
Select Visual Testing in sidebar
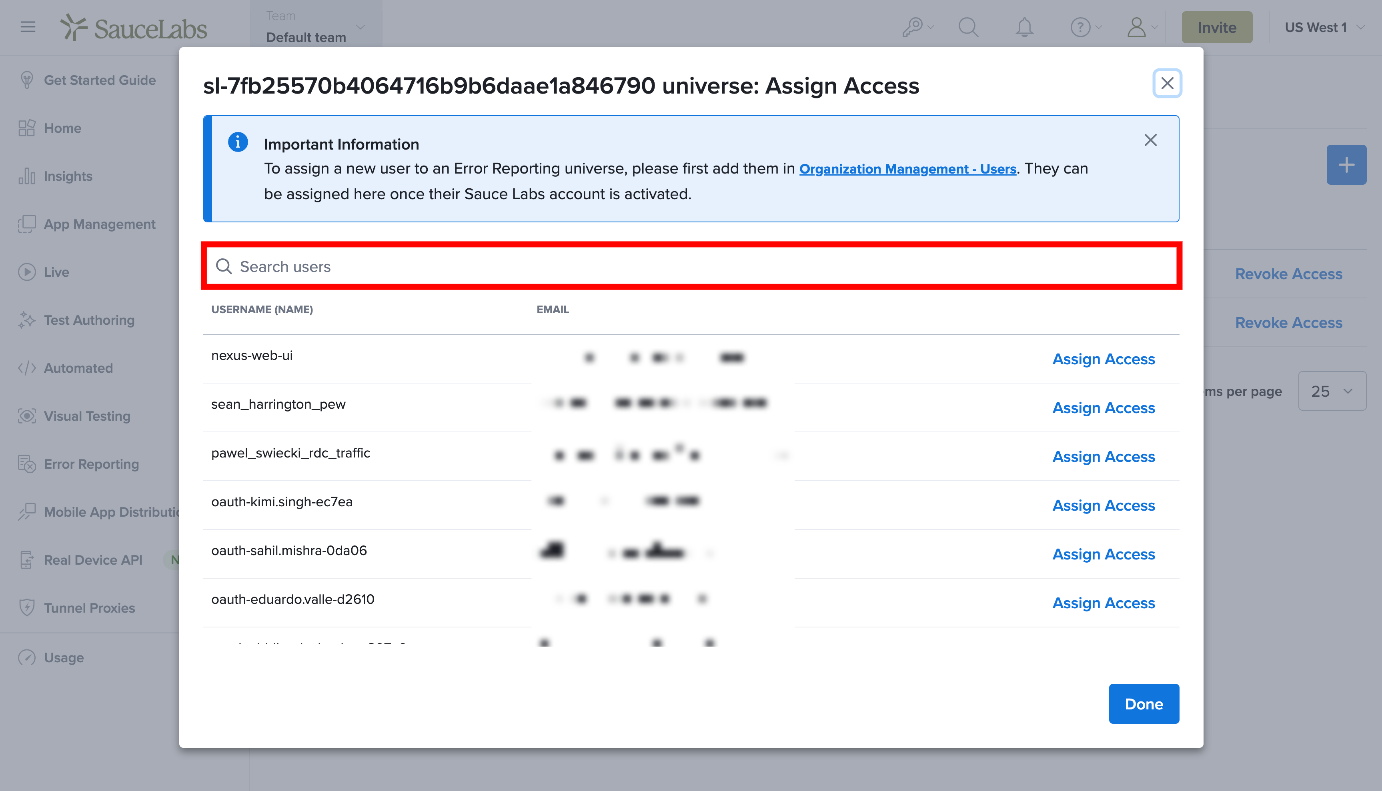pos(87,416)
